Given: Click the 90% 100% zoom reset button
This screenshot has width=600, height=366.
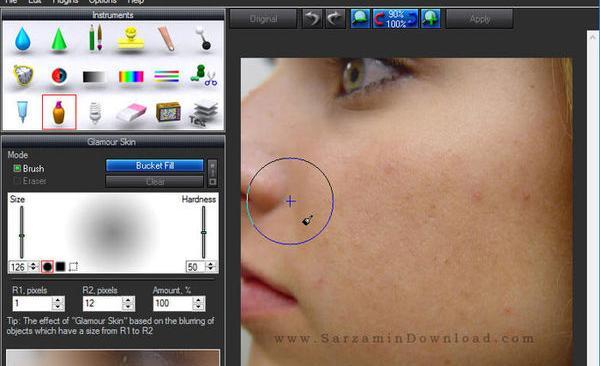Looking at the screenshot, I should pos(395,18).
